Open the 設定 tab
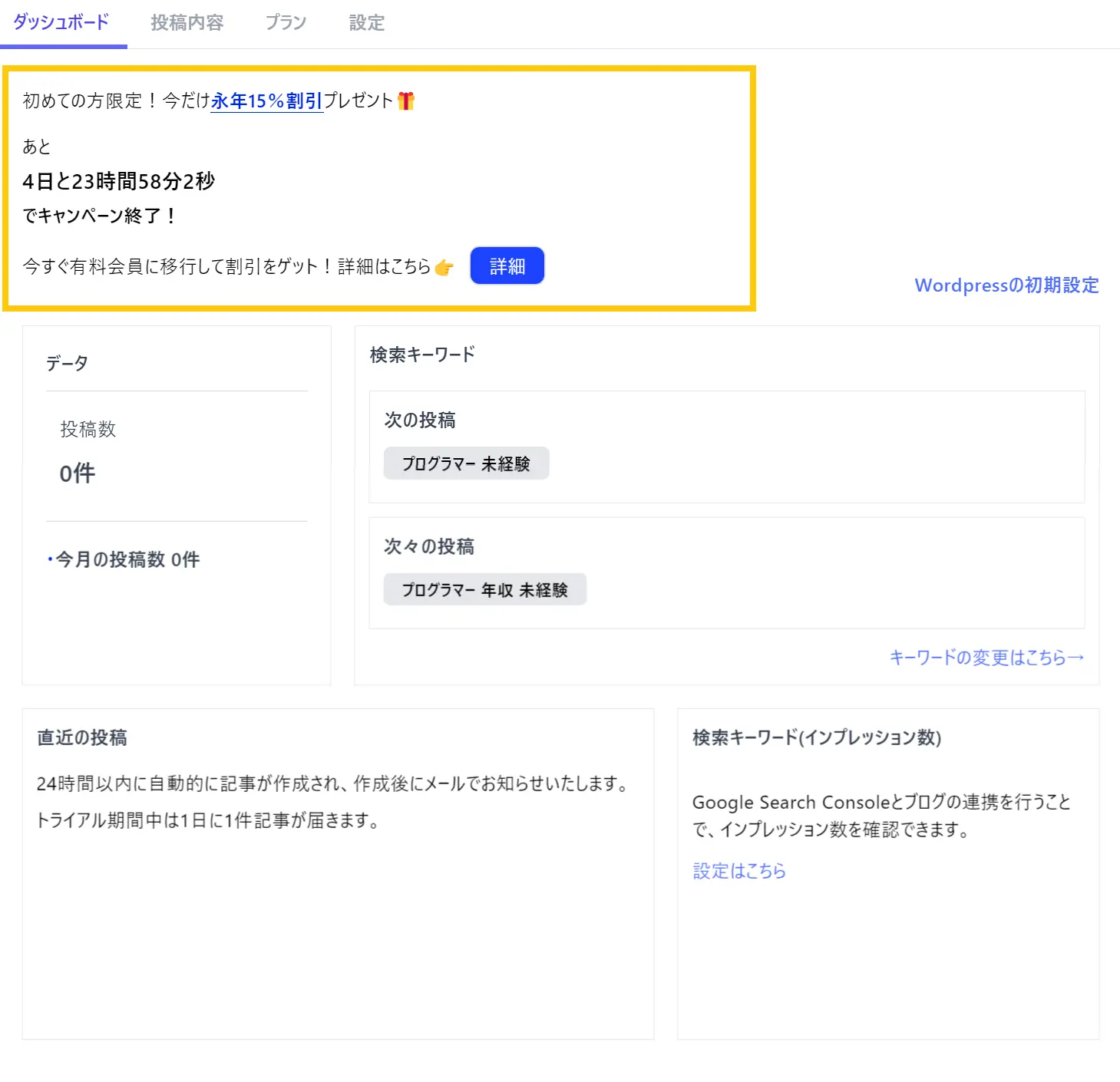Screen dimensions: 1120x1082 coord(366,23)
